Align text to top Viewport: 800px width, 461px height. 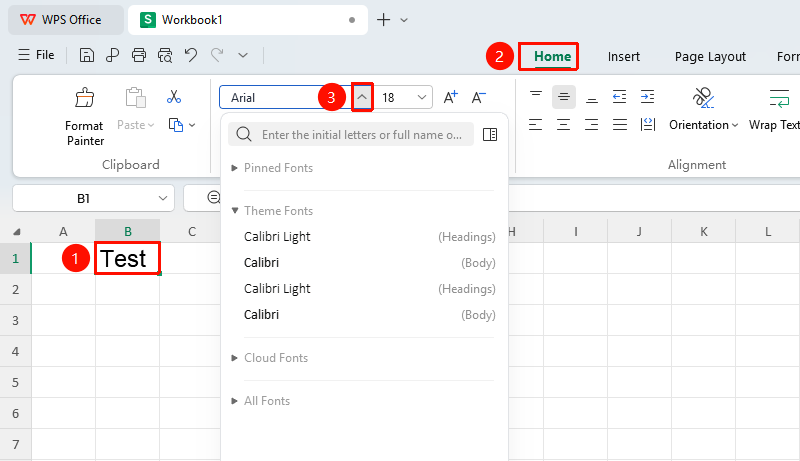pos(536,96)
